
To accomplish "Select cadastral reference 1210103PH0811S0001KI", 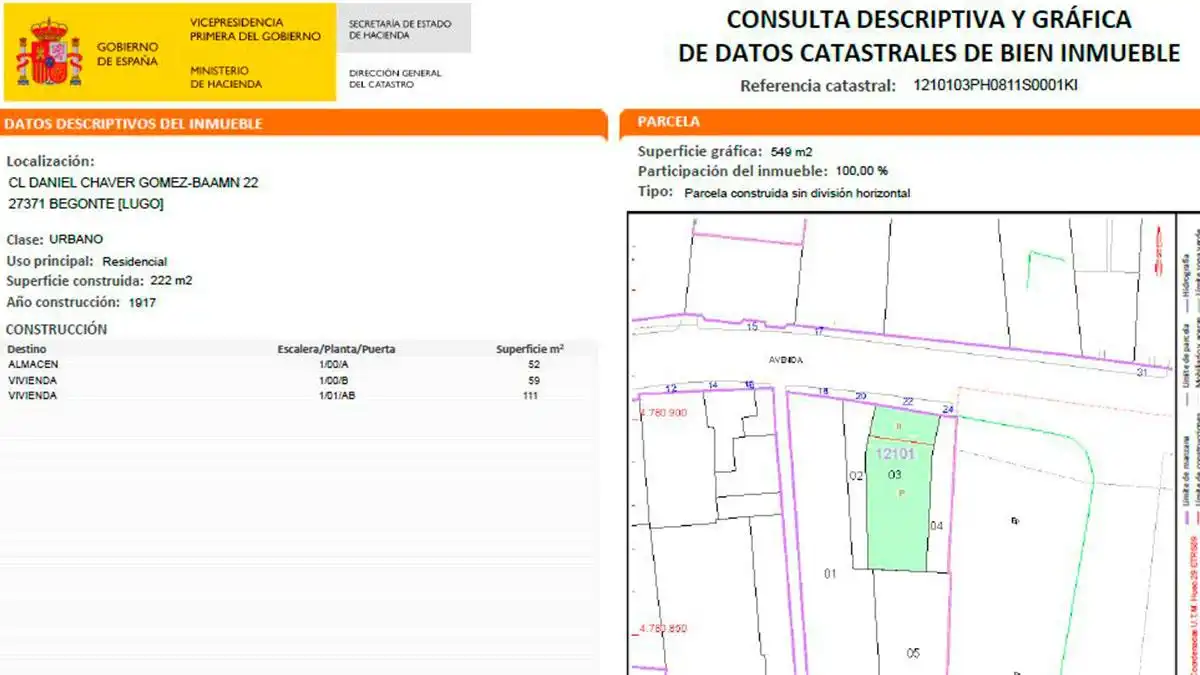I will (x=996, y=85).
